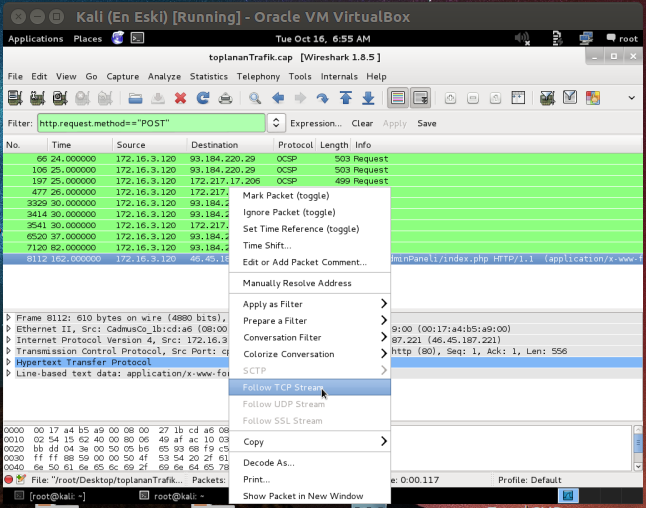The width and height of the screenshot is (646, 508).
Task: Open the File menu
Action: tap(15, 77)
